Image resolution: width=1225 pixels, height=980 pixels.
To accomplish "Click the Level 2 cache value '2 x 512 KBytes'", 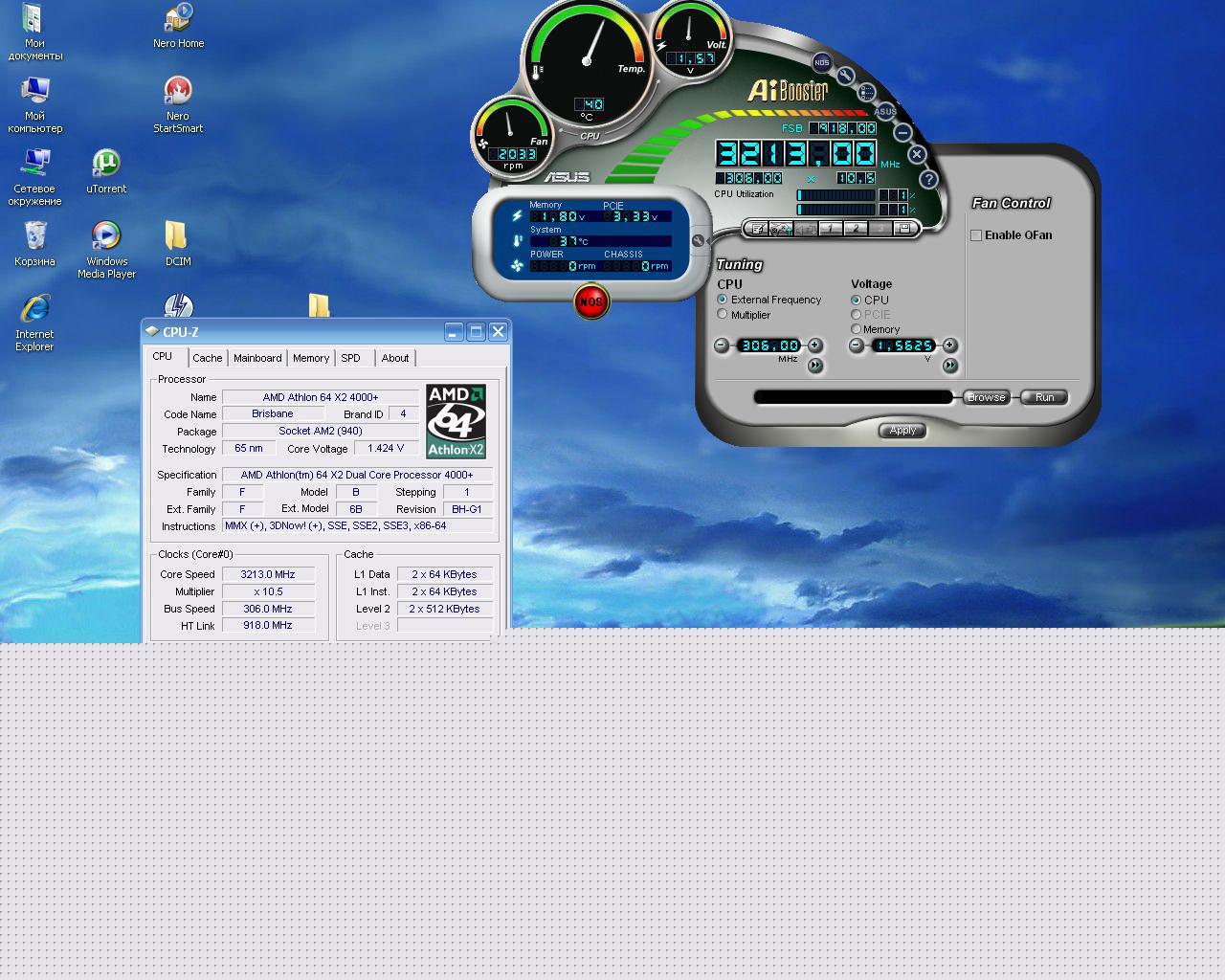I will [444, 609].
